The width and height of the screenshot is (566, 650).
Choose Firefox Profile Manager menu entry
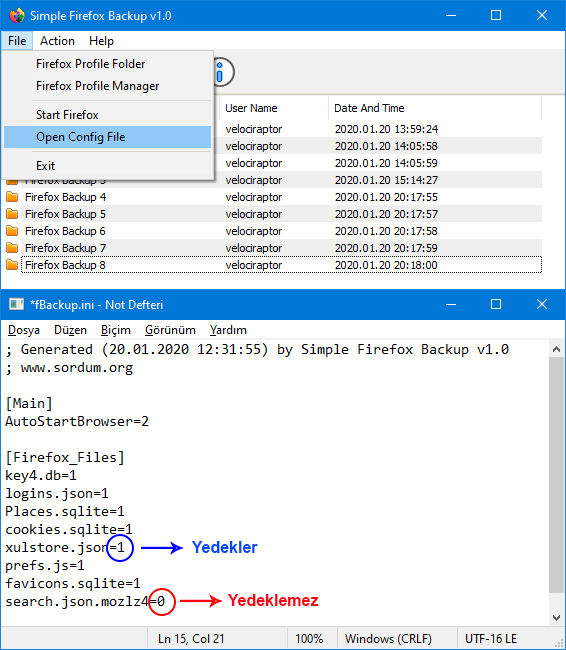tap(108, 86)
